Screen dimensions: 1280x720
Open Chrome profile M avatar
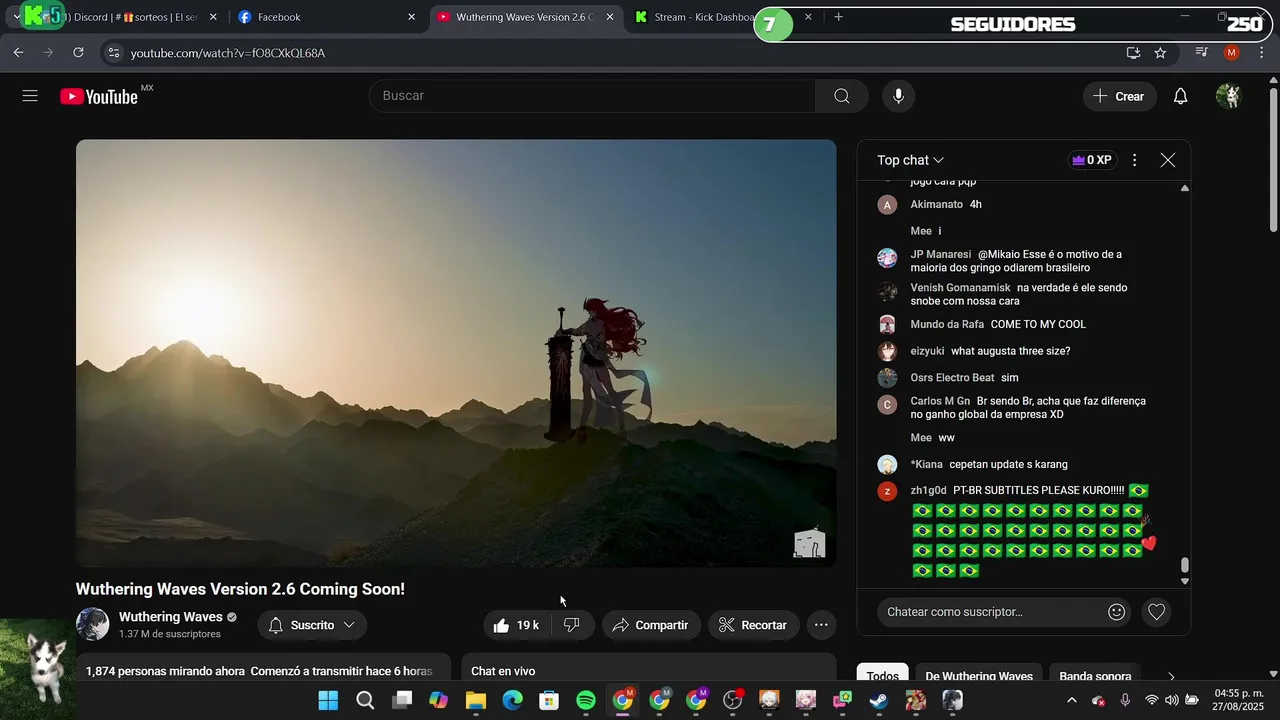click(x=1232, y=52)
